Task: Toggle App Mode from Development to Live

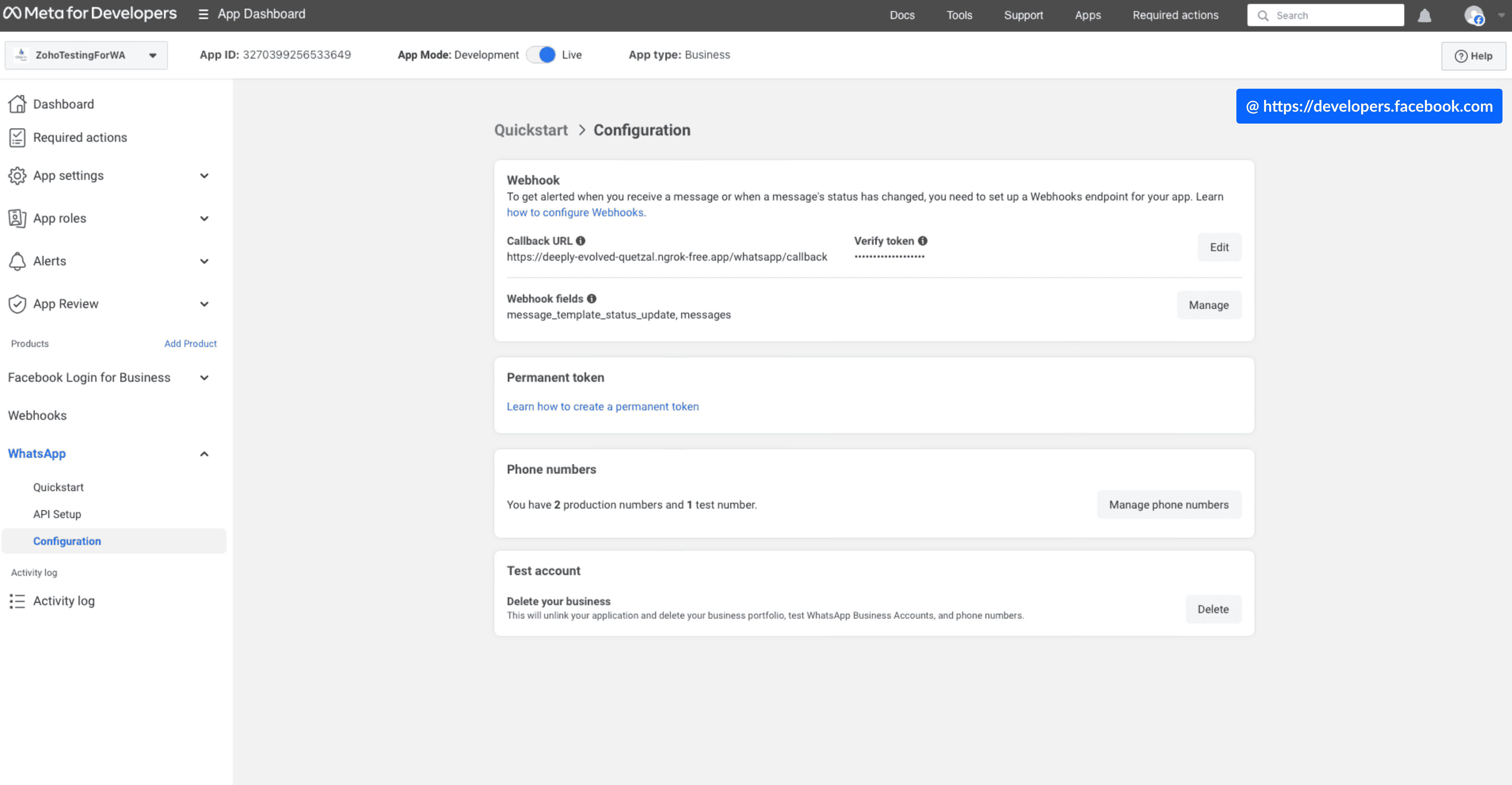Action: tap(541, 54)
